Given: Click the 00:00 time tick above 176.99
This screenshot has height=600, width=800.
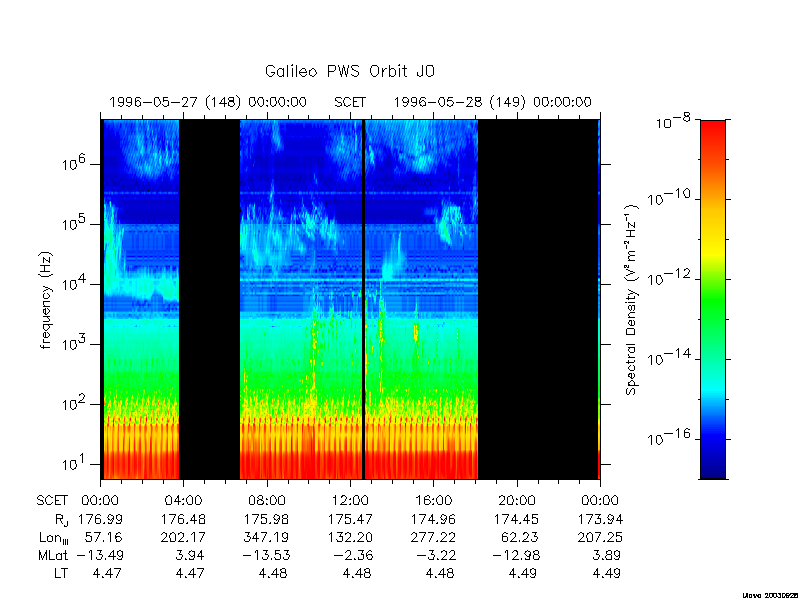Looking at the screenshot, I should pyautogui.click(x=100, y=501).
